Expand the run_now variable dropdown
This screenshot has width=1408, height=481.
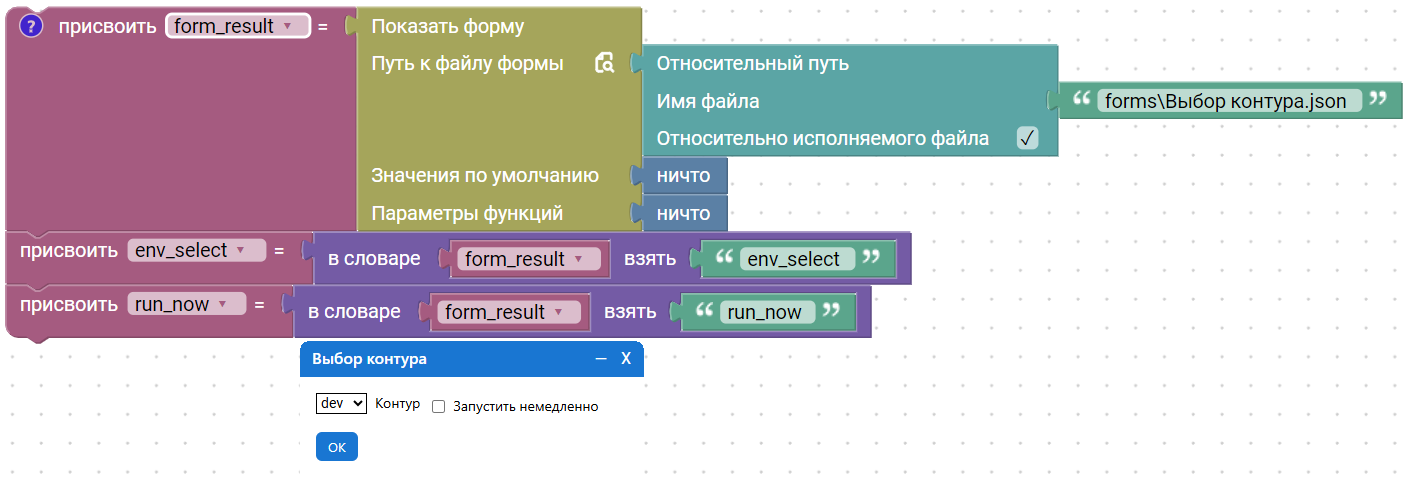point(222,304)
